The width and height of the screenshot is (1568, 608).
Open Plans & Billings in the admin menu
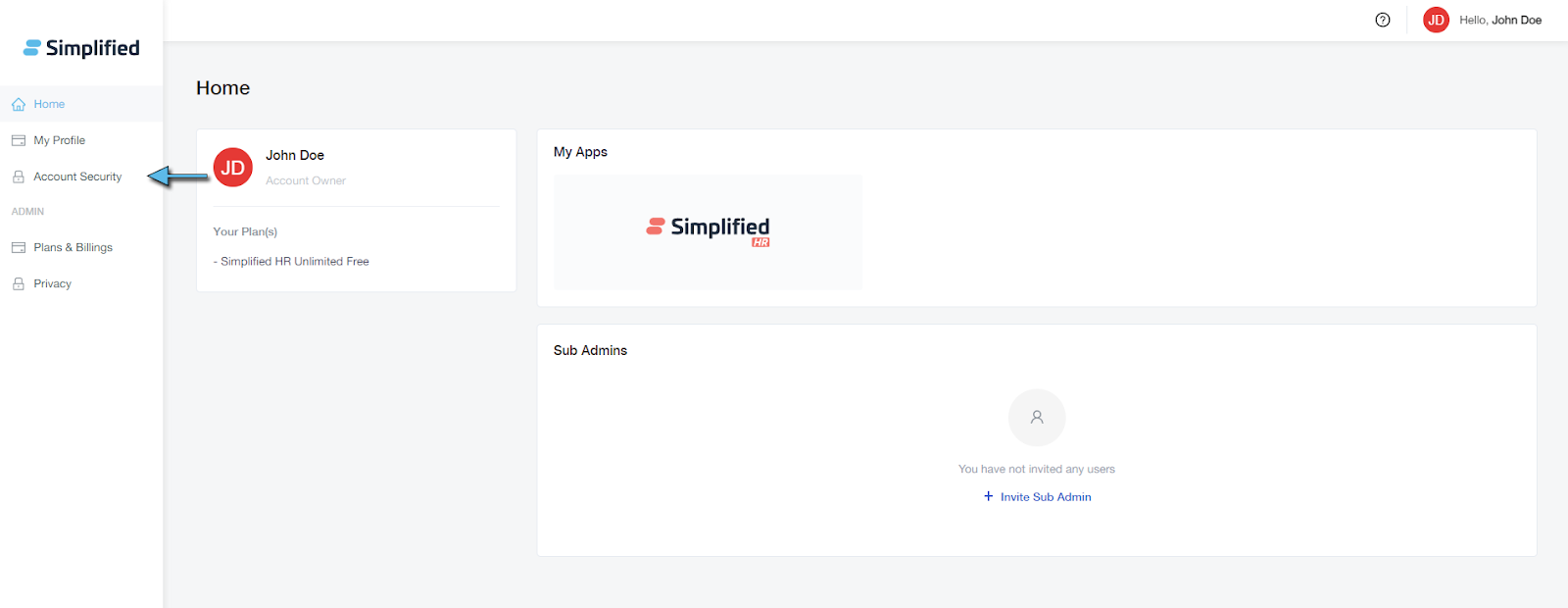coord(73,247)
